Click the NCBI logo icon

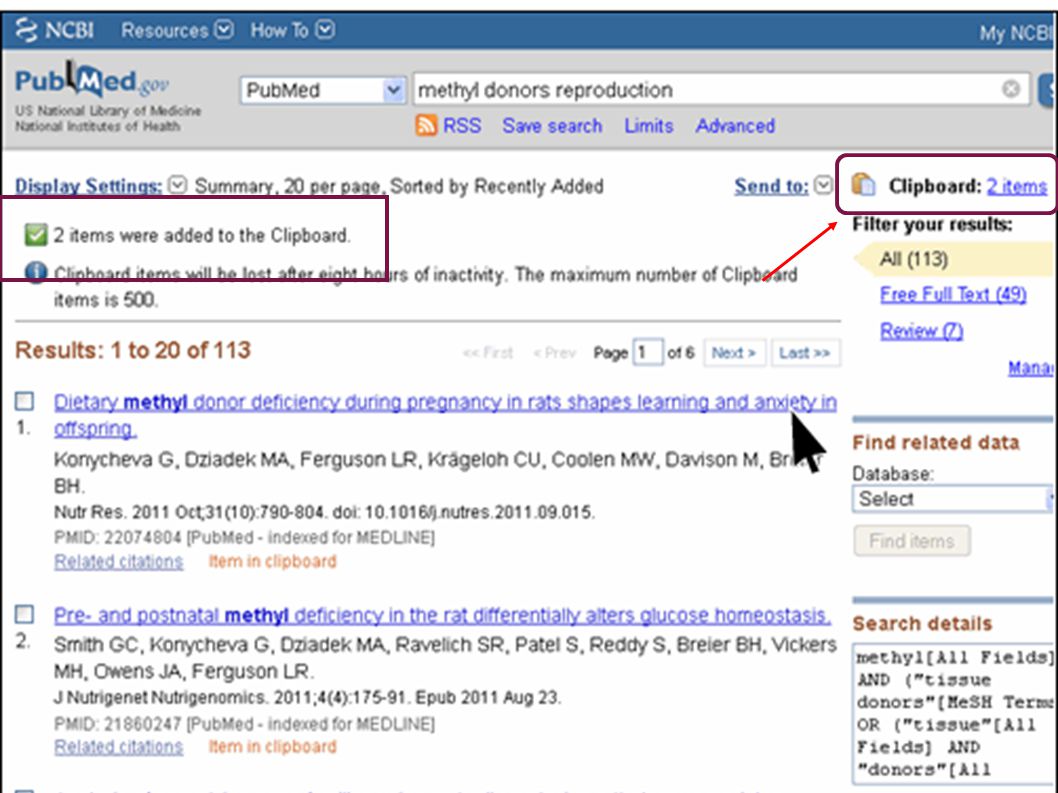tap(26, 30)
